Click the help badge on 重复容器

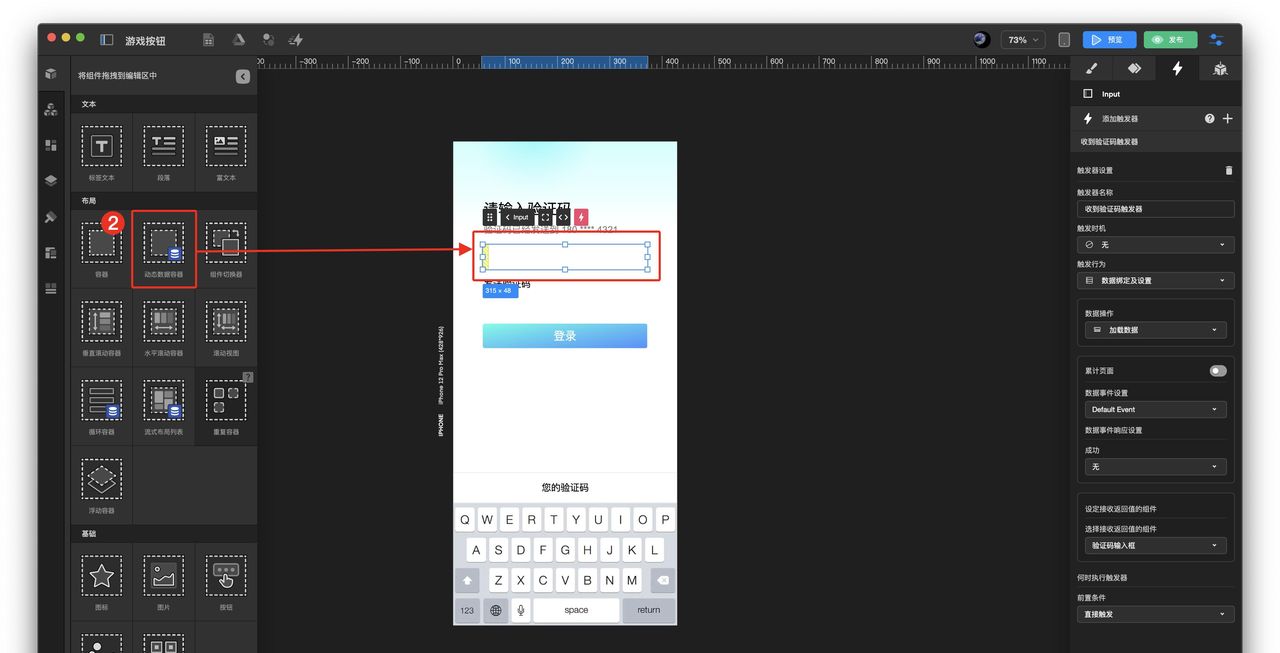coord(248,377)
